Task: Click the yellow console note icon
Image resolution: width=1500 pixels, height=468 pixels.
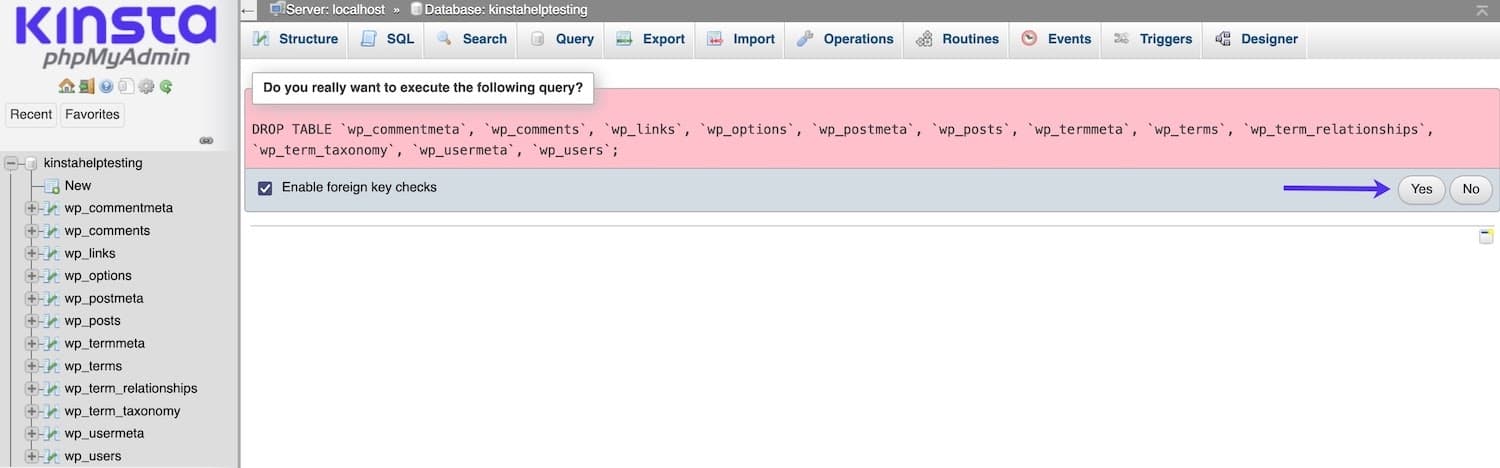Action: point(1486,236)
